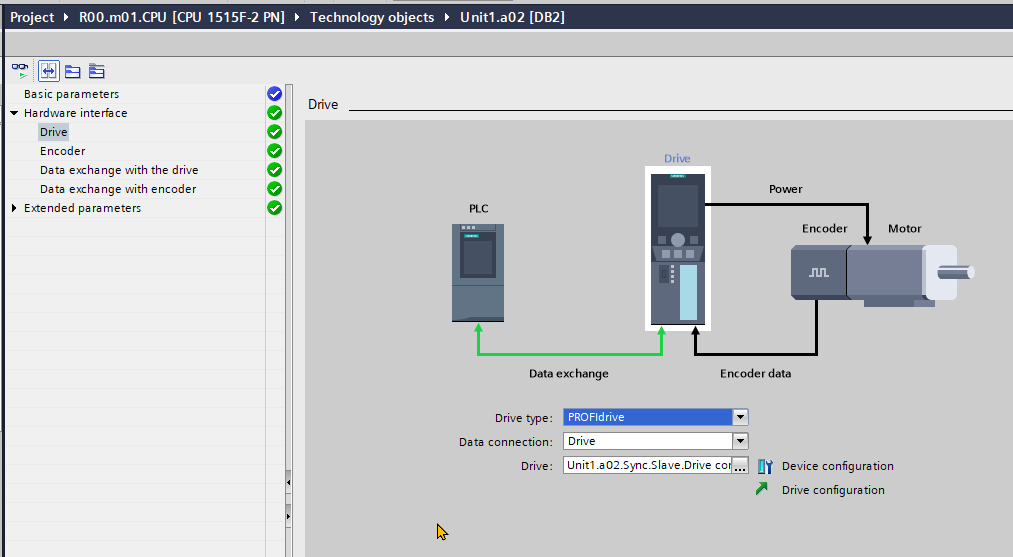Click the Motor image in the diagram
The height and width of the screenshot is (557, 1013).
click(910, 274)
